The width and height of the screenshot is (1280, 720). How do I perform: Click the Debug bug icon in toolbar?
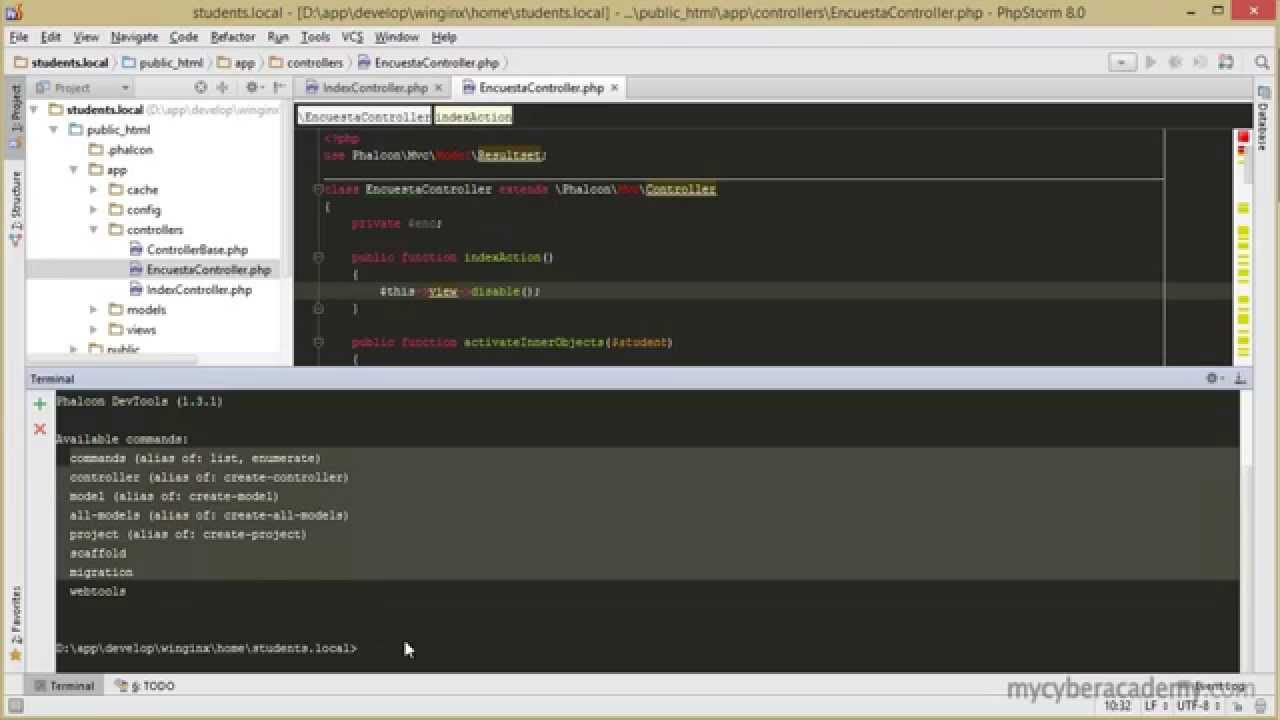point(1173,62)
